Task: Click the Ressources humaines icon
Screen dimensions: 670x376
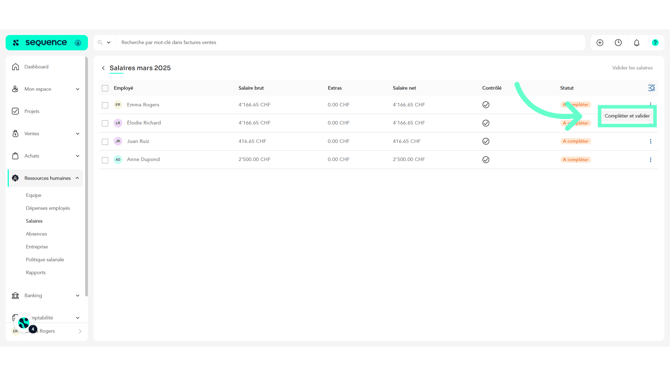Action: click(15, 178)
